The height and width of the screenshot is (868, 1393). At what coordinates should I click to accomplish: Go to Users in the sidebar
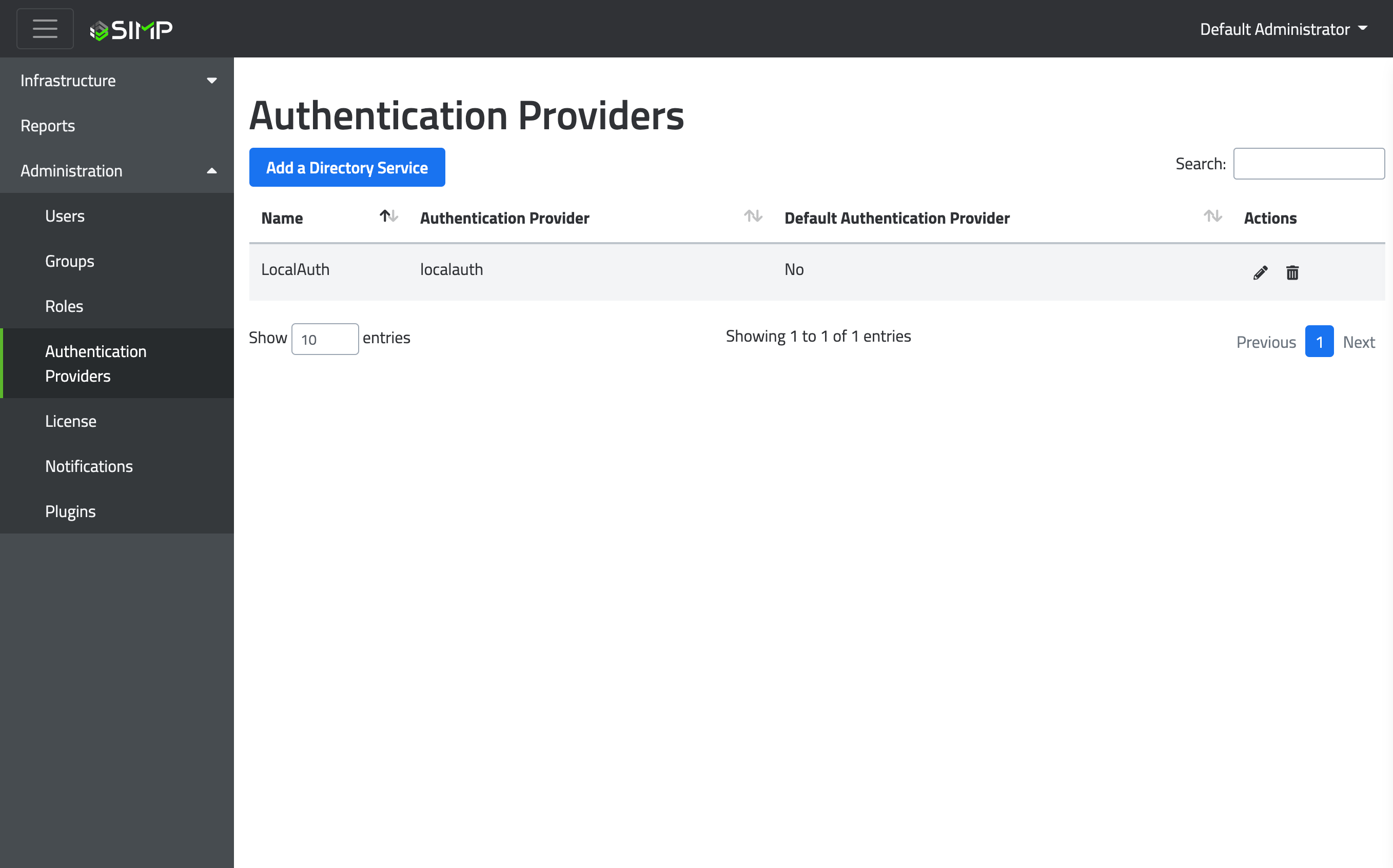(x=65, y=216)
